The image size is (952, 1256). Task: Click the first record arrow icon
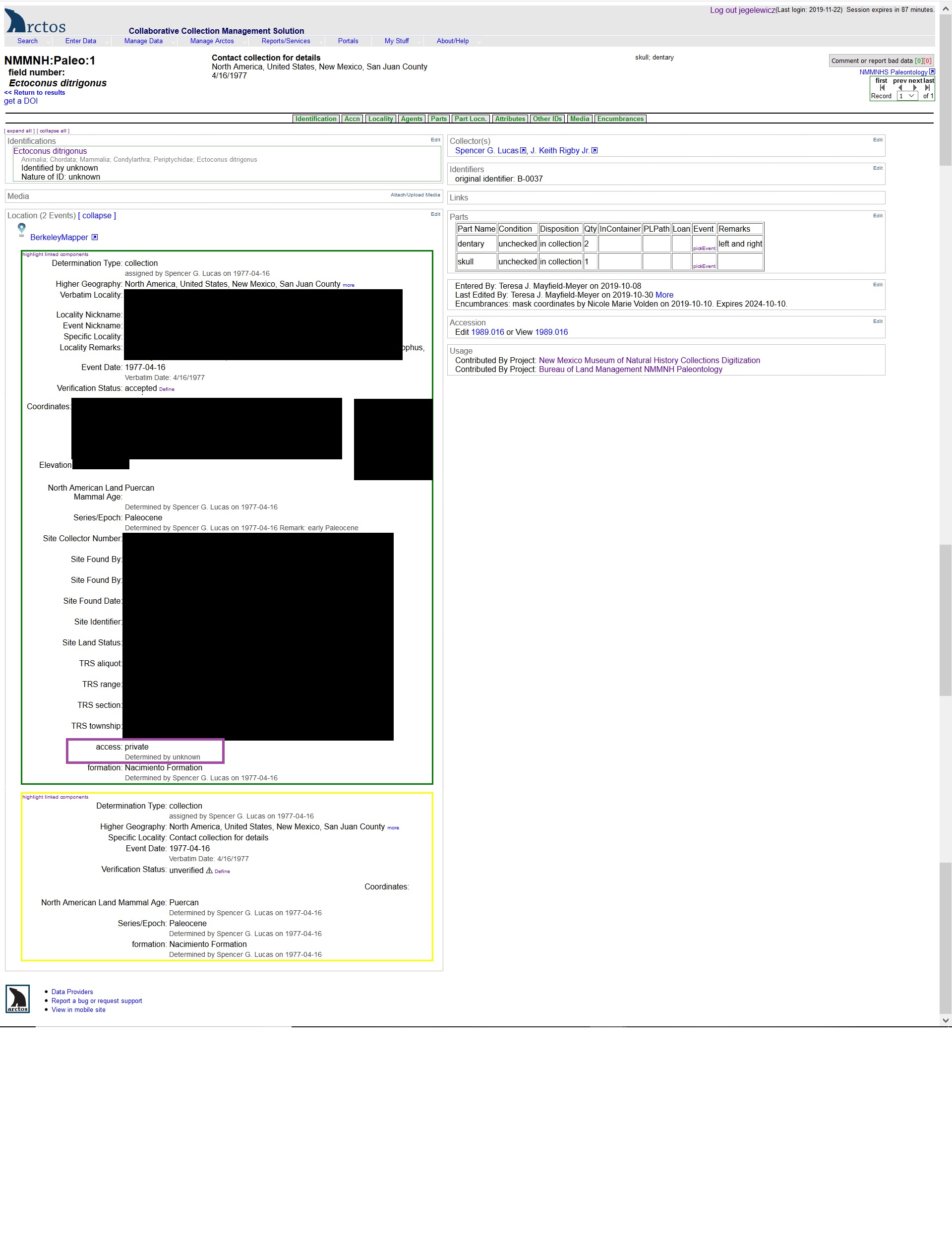[882, 88]
